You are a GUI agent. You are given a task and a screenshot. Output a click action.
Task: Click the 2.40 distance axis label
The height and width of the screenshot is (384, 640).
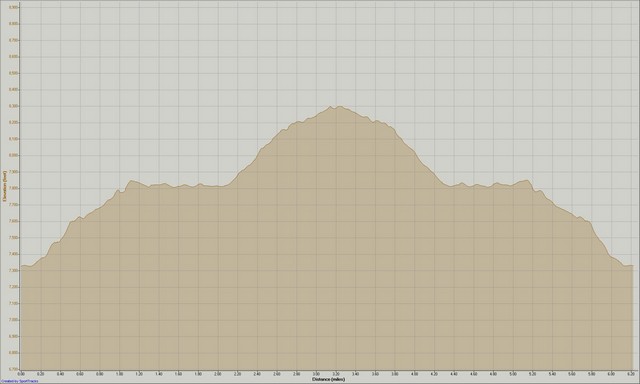[257, 374]
